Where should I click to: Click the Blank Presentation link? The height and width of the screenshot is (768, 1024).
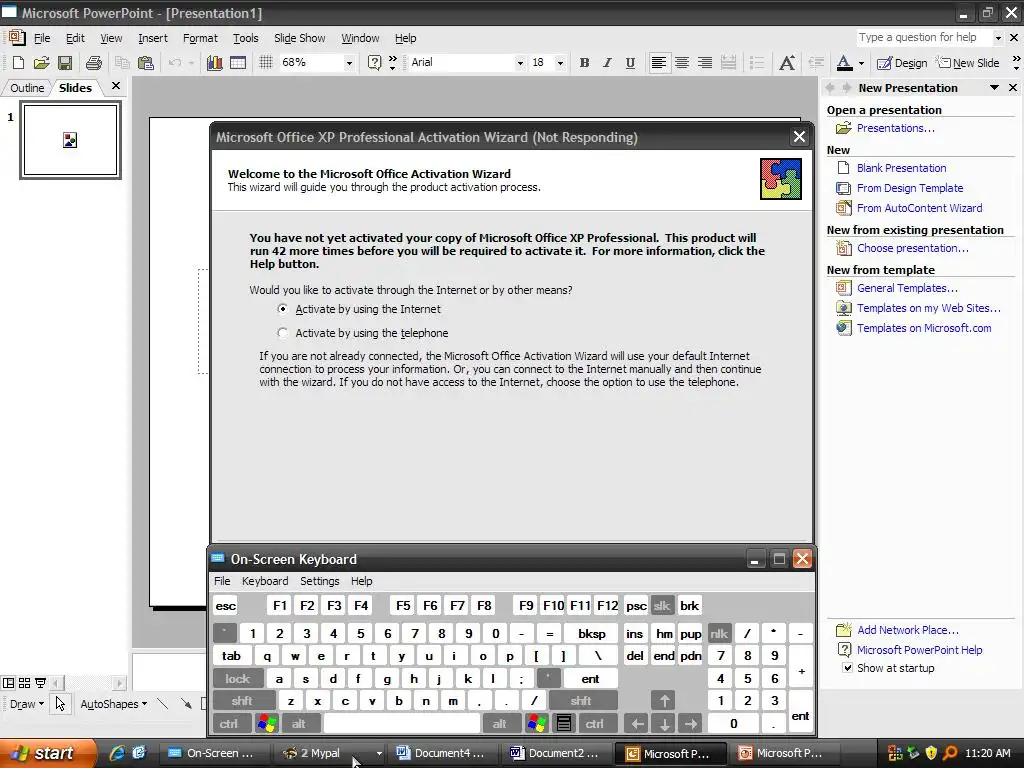point(901,168)
